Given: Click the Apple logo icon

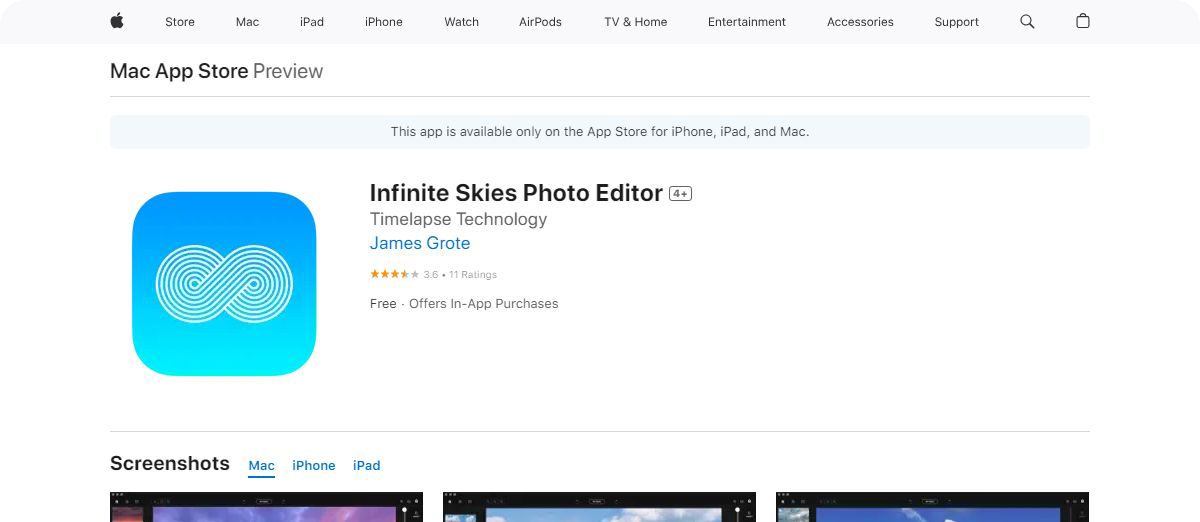Looking at the screenshot, I should [x=117, y=21].
